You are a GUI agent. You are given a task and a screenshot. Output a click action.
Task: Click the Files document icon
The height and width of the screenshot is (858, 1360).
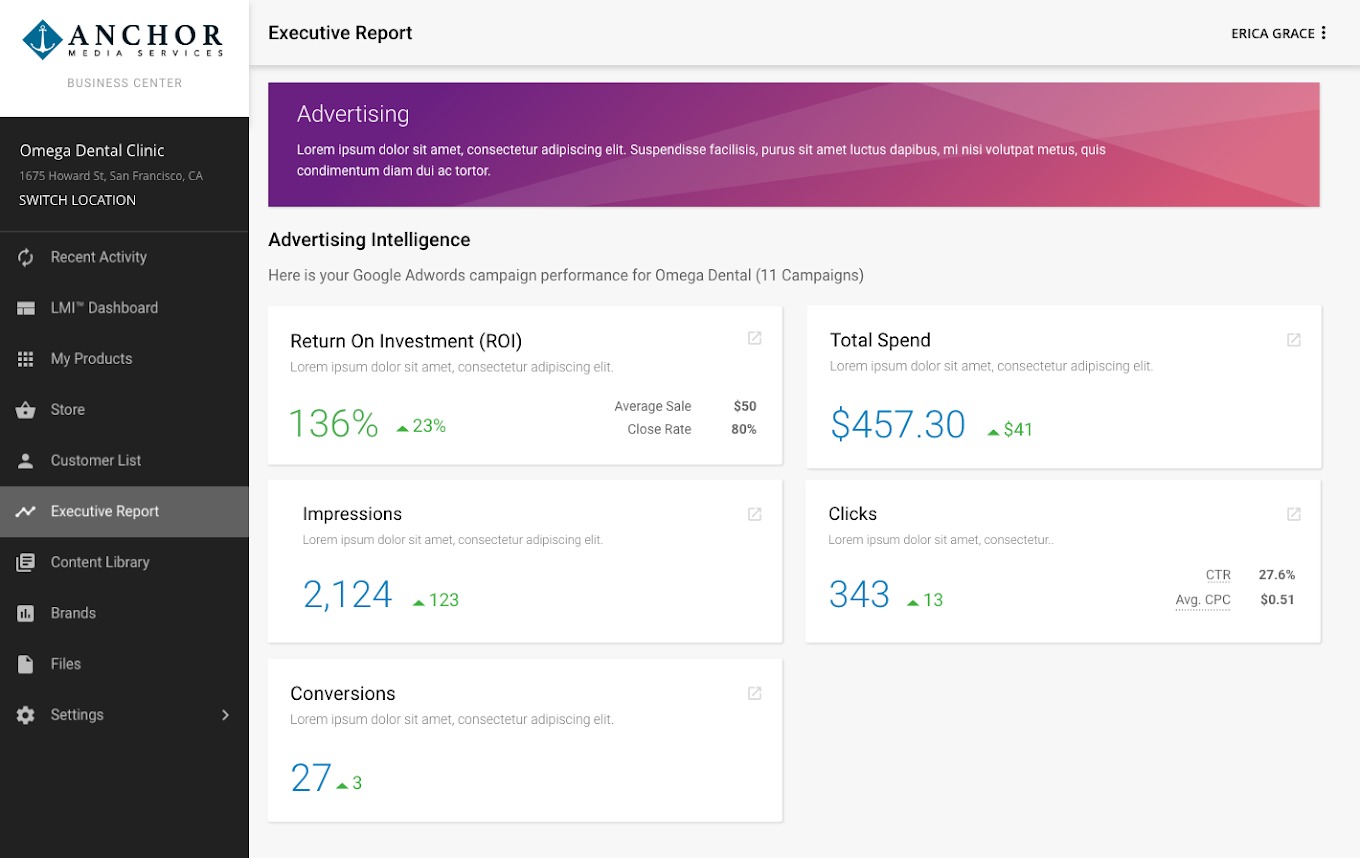coord(26,664)
